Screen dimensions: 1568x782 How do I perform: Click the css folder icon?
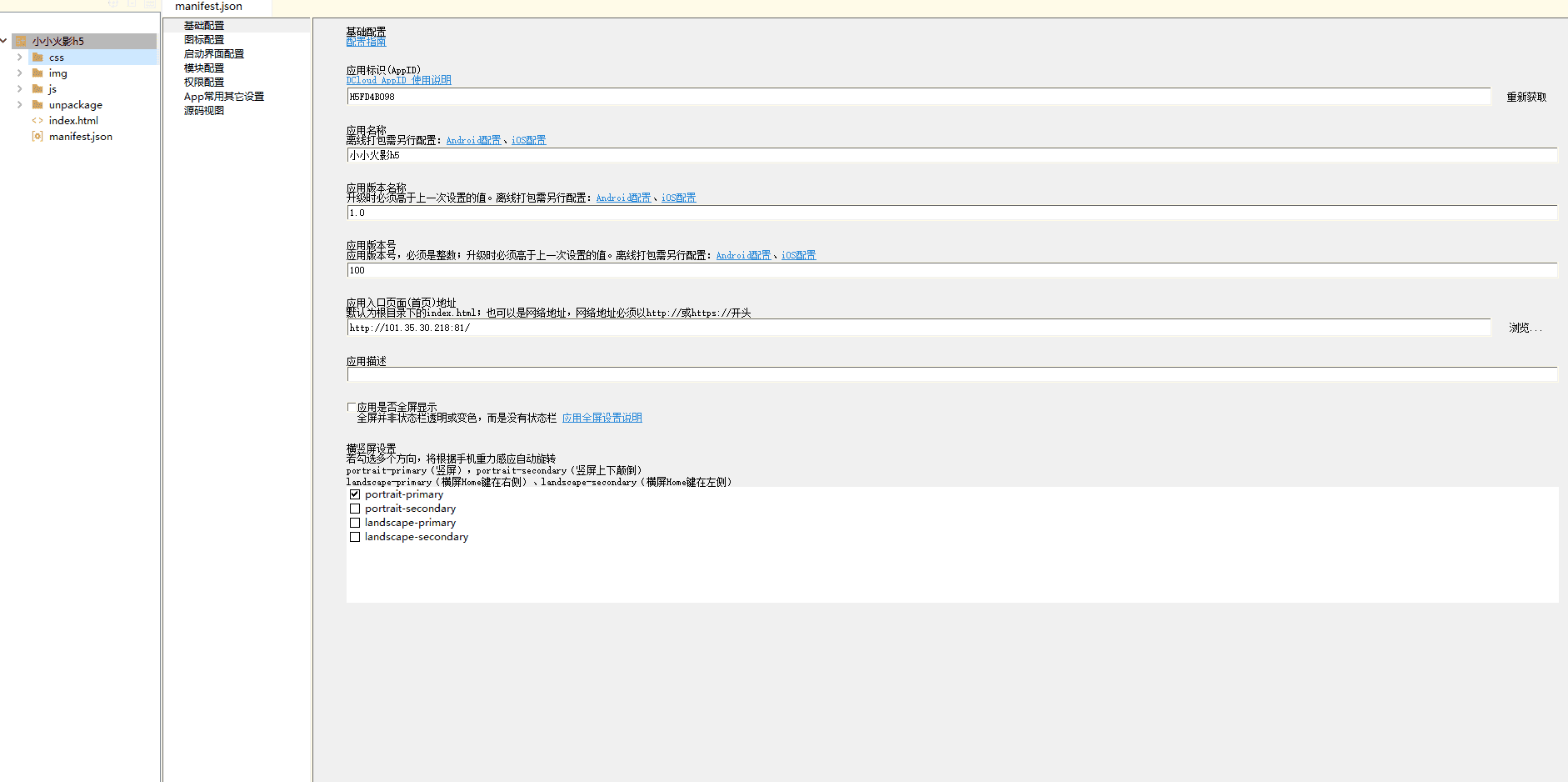37,58
